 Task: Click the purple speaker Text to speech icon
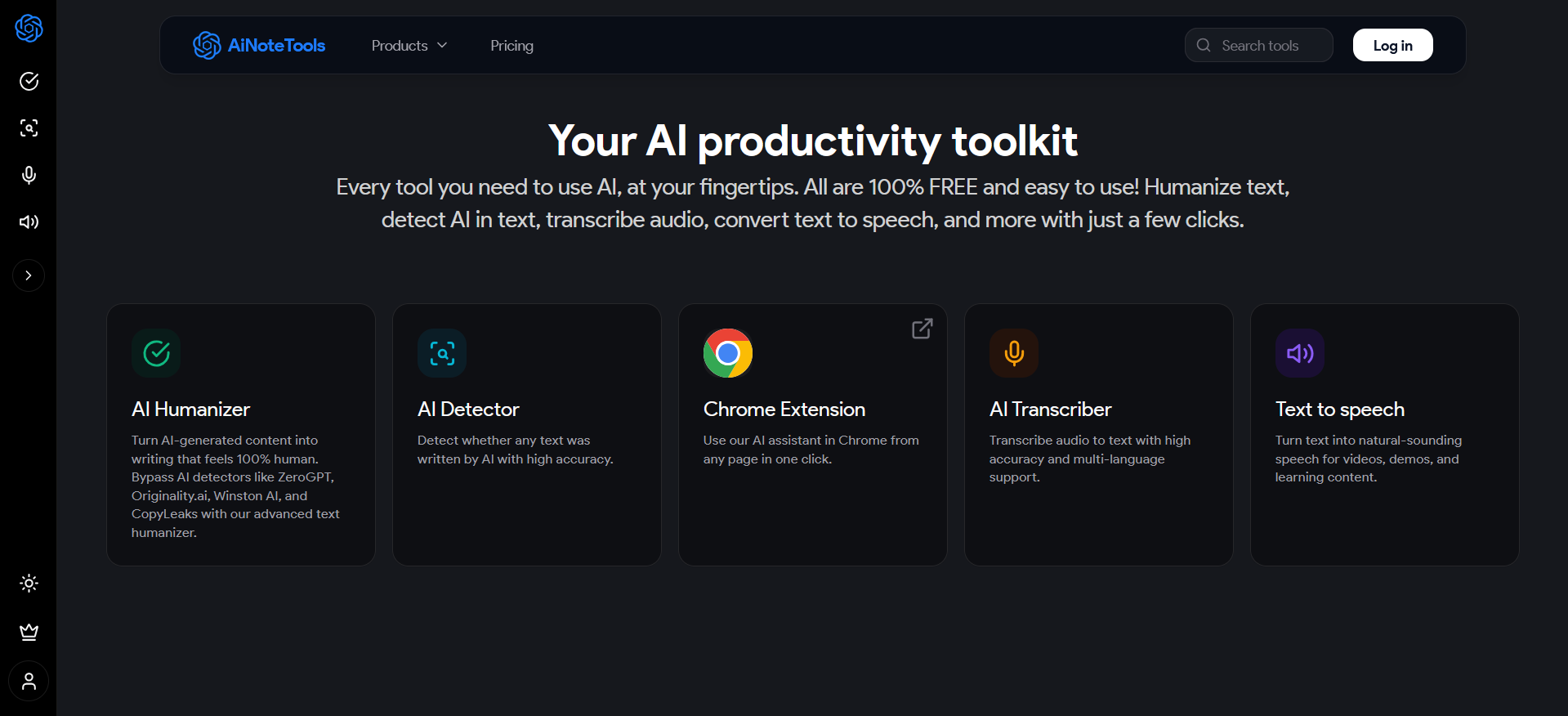coord(1300,353)
